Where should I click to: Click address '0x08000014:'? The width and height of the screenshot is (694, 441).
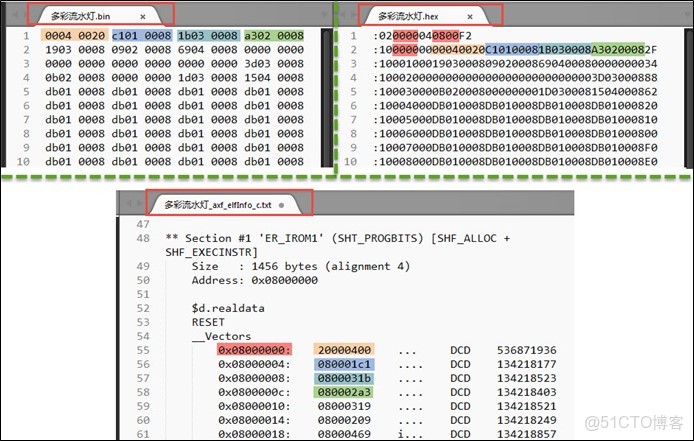coord(254,420)
